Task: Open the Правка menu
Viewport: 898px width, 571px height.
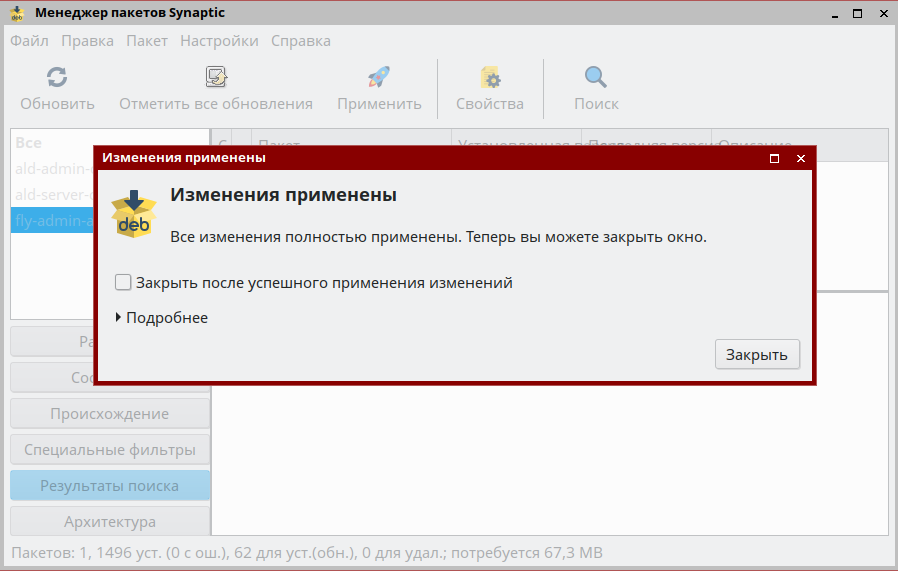Action: click(87, 41)
